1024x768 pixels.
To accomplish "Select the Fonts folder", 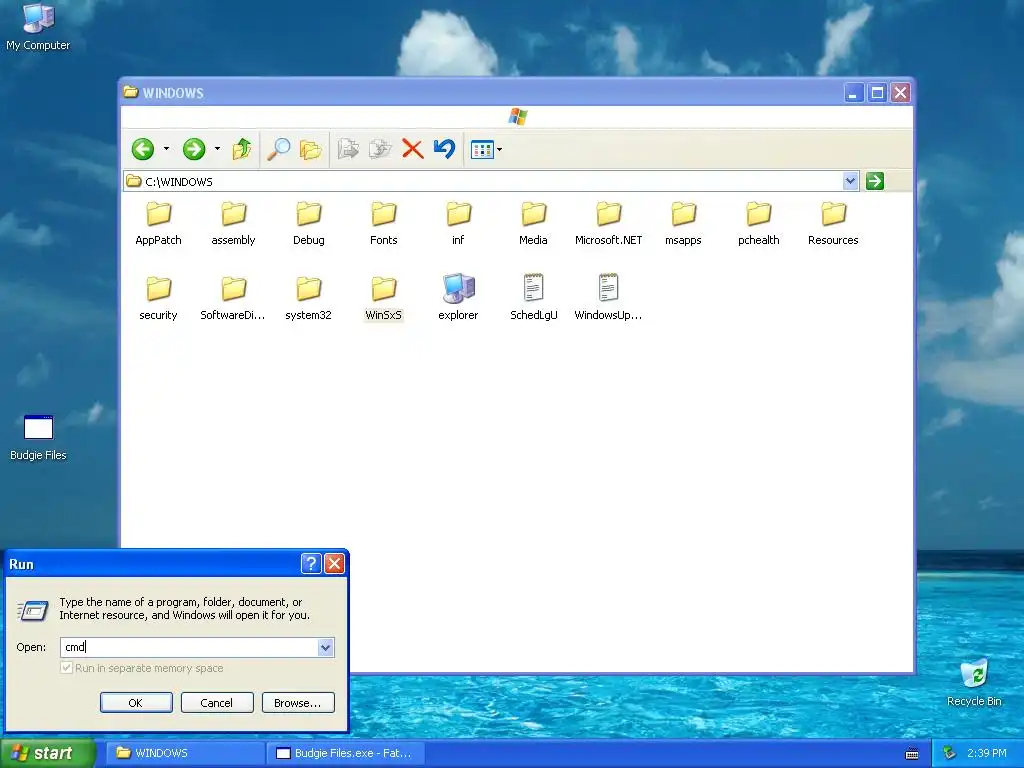I will coord(383,224).
